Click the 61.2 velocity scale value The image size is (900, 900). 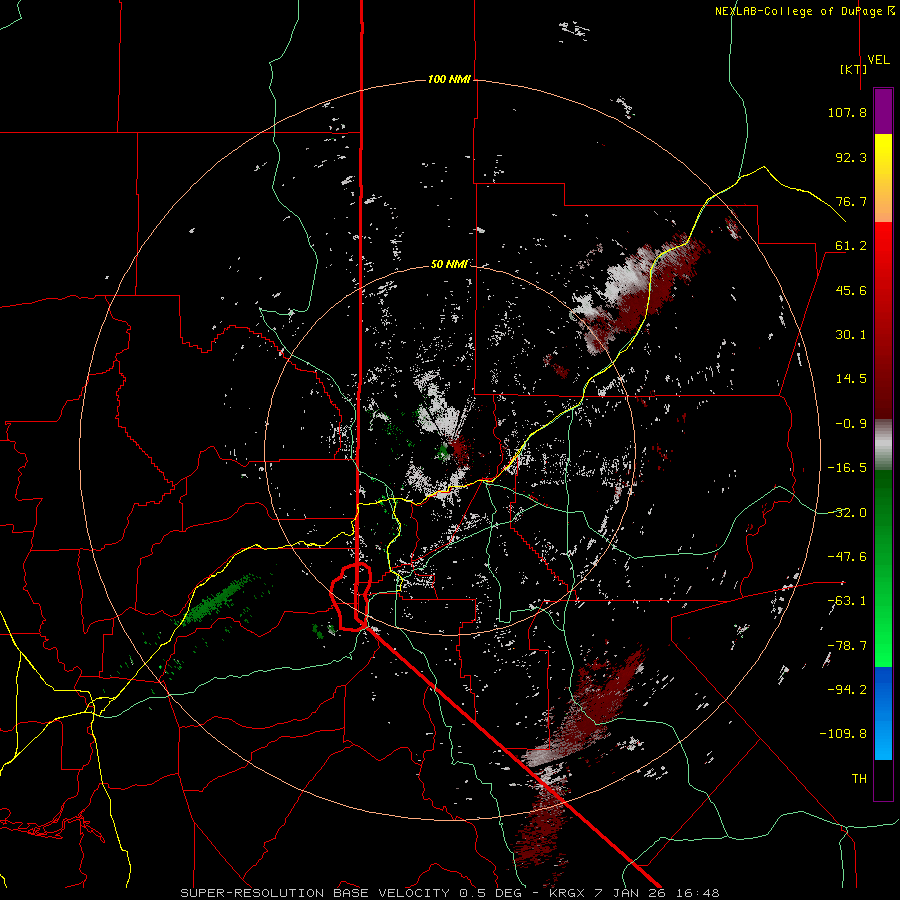pyautogui.click(x=851, y=246)
